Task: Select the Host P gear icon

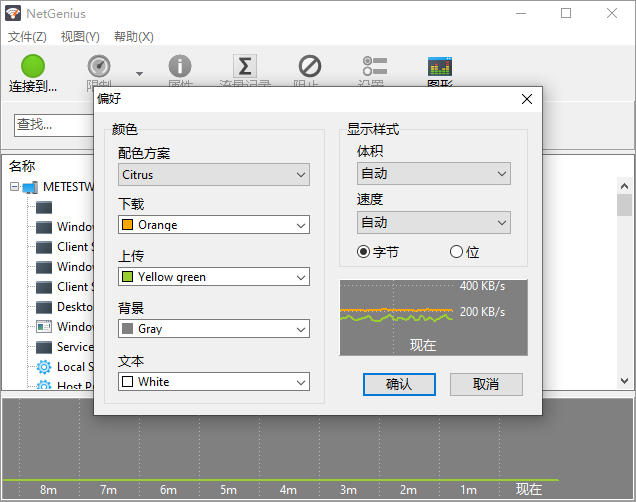Action: 44,384
